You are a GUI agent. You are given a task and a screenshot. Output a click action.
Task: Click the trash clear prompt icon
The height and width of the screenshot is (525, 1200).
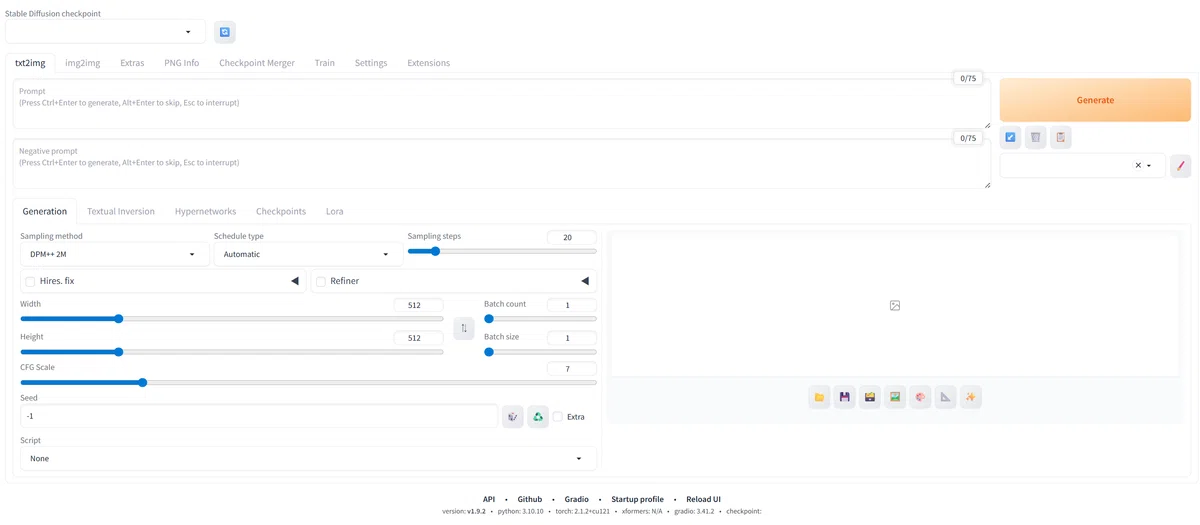click(1035, 137)
